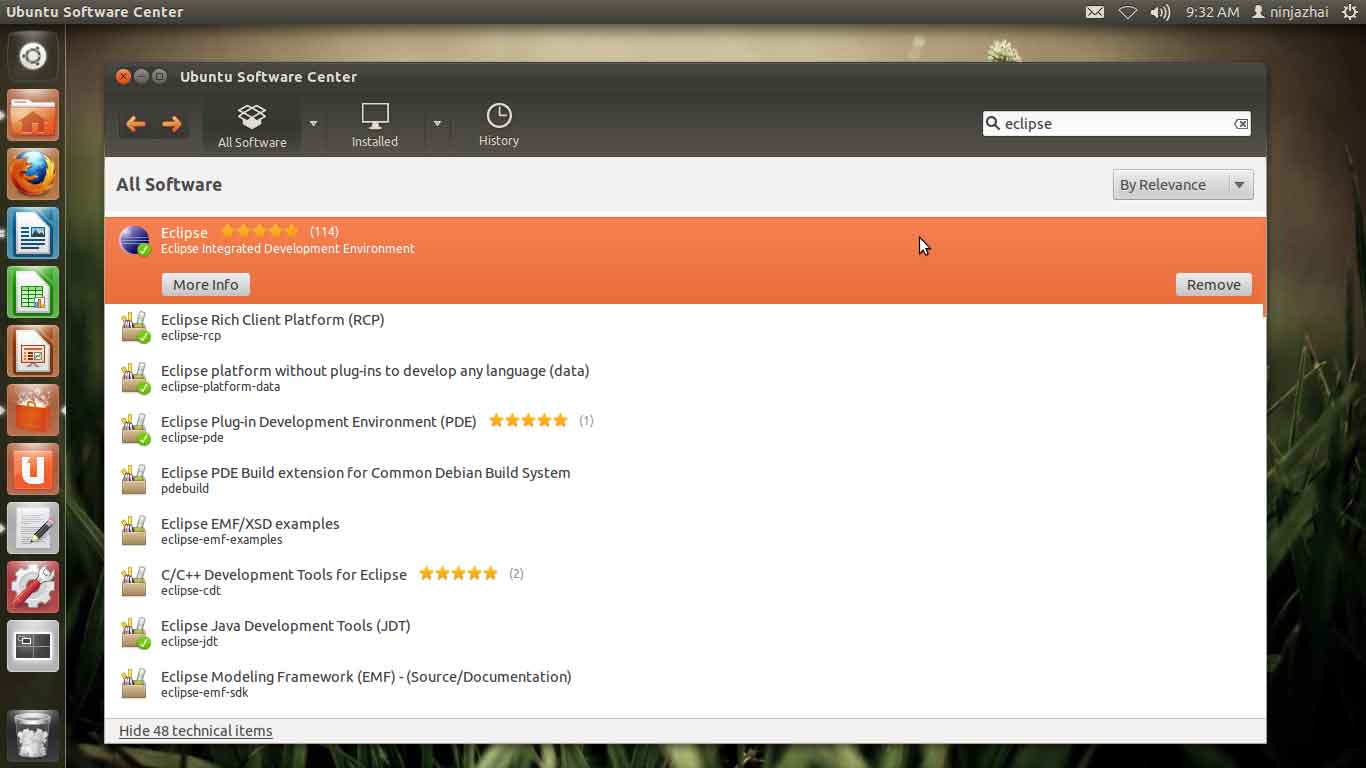Image resolution: width=1366 pixels, height=768 pixels.
Task: Open LibreOffice Calc from the launcher
Action: pyautogui.click(x=33, y=292)
